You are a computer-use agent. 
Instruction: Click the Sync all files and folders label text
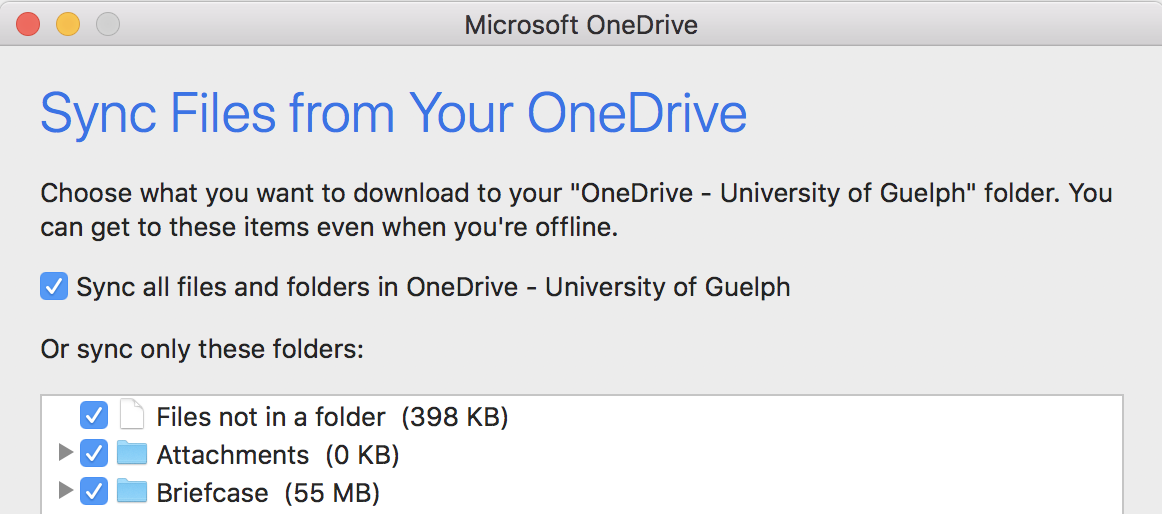(x=433, y=288)
